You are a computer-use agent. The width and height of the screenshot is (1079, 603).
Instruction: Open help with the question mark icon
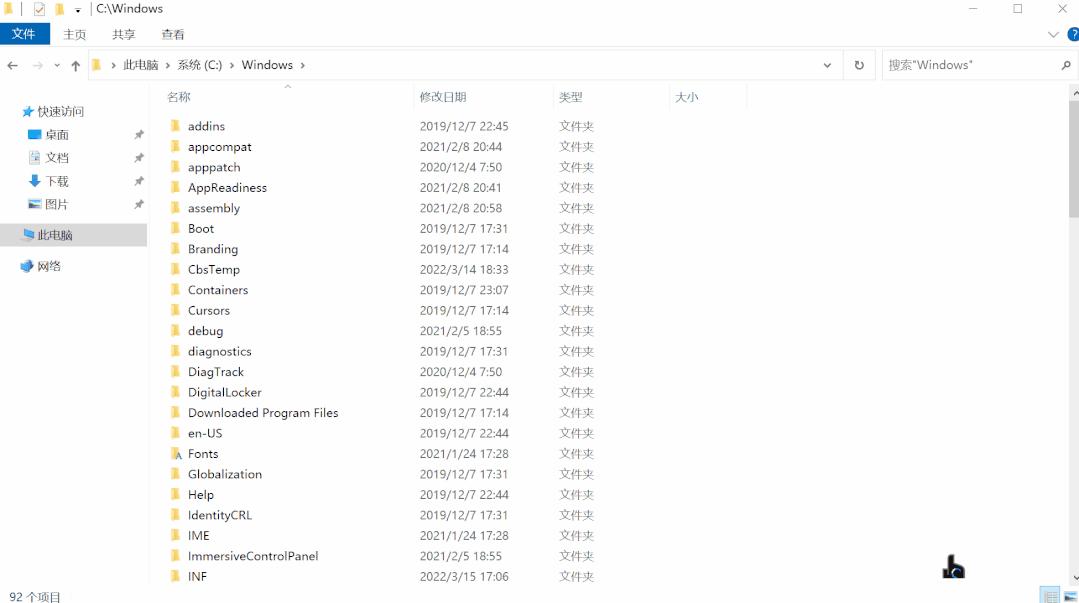pyautogui.click(x=1073, y=34)
